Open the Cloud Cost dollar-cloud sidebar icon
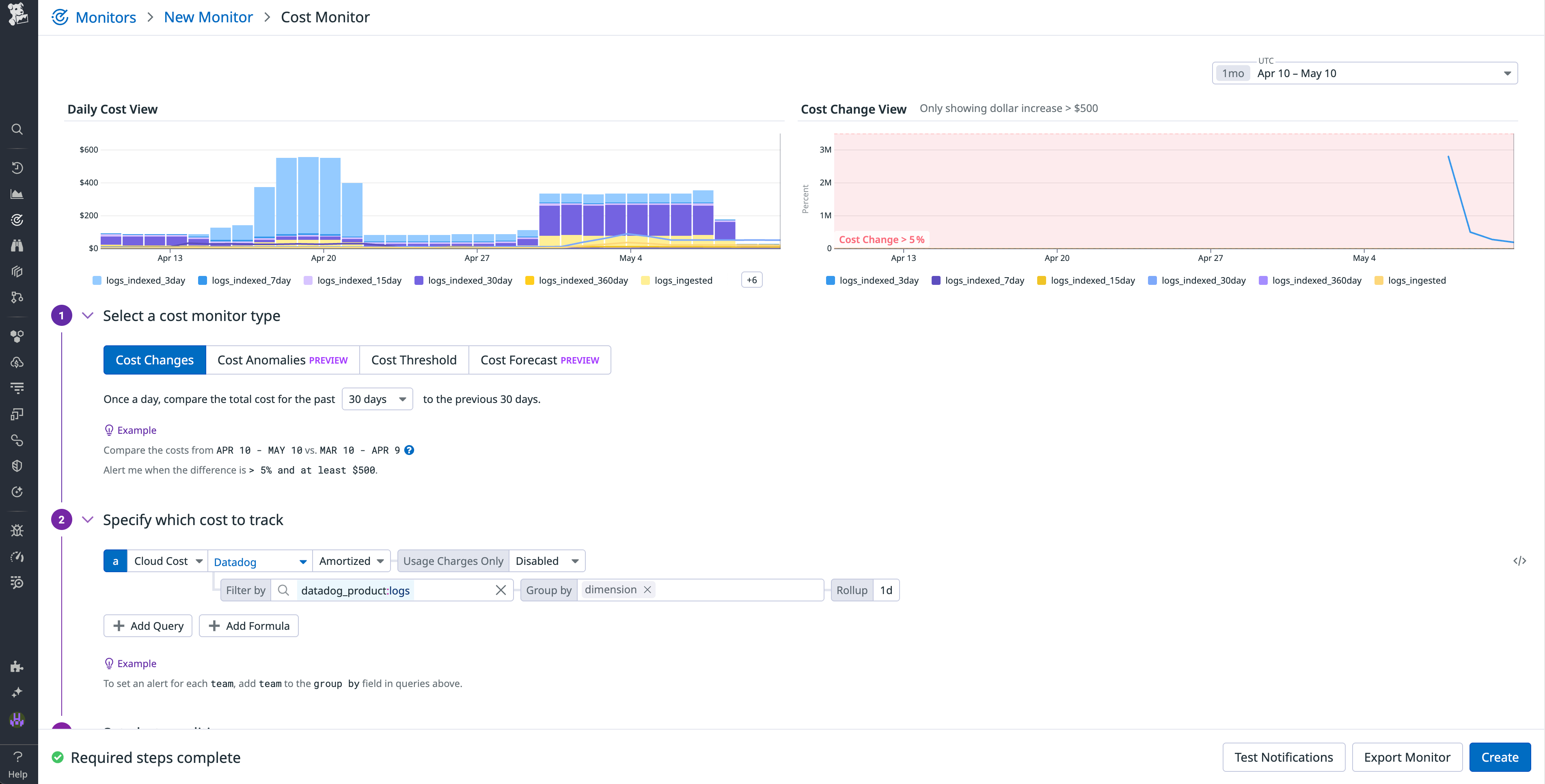The height and width of the screenshot is (784, 1545). coord(17,362)
